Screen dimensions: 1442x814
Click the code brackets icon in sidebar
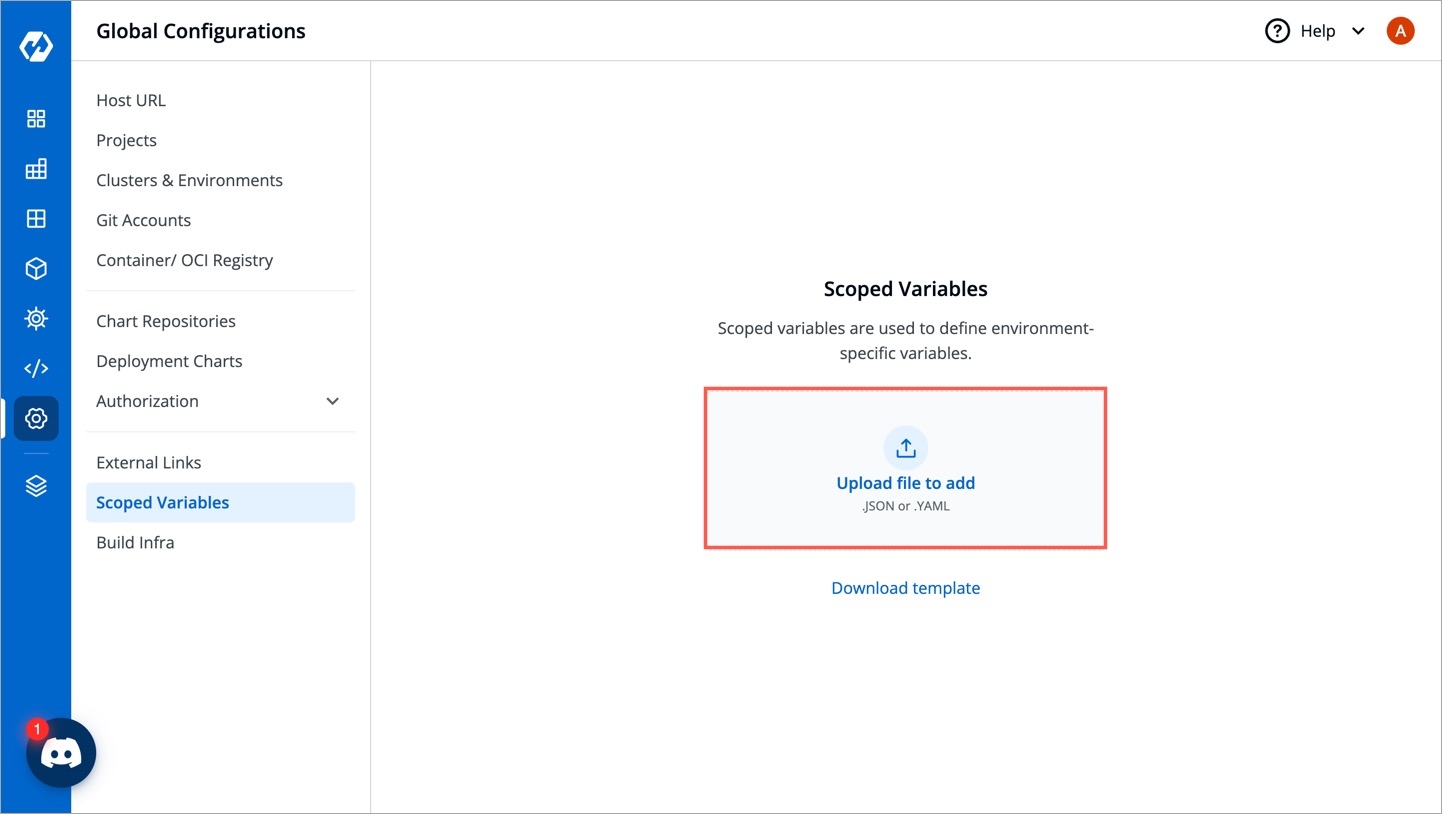coord(36,368)
